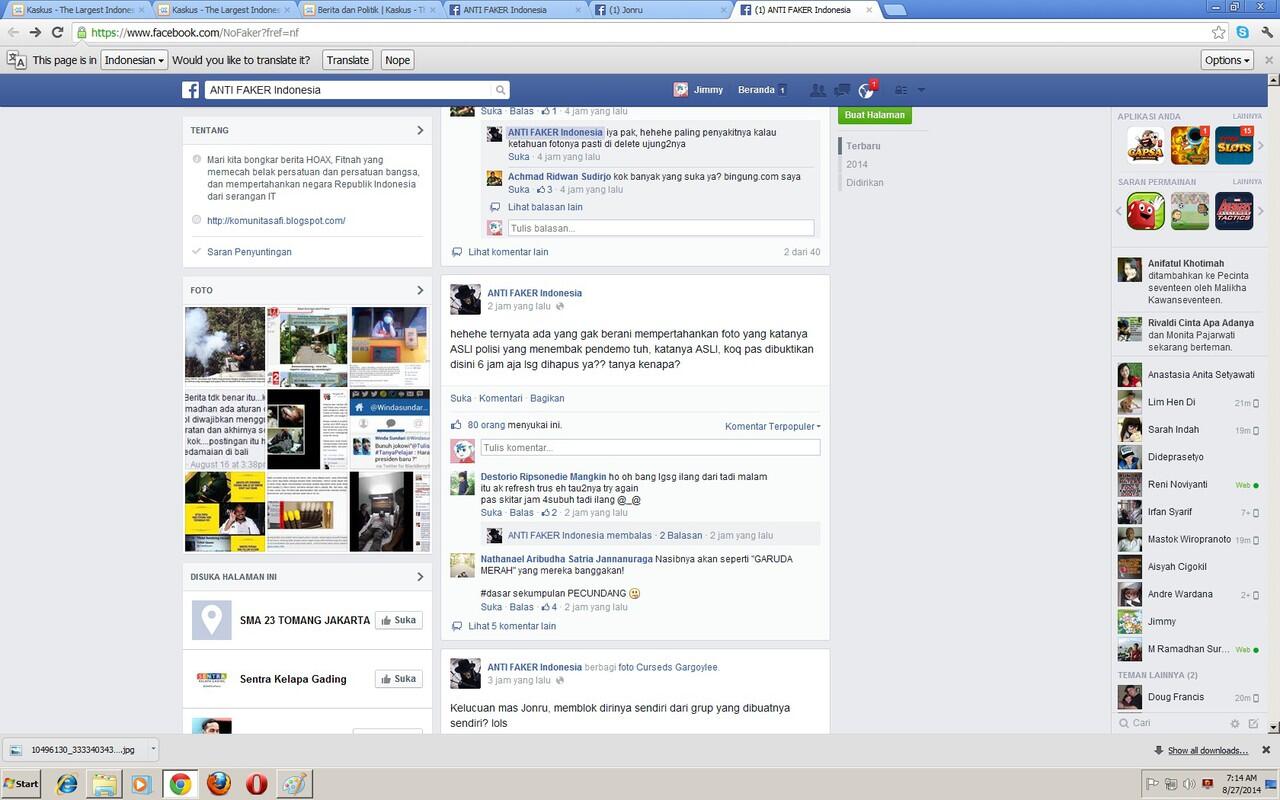The width and height of the screenshot is (1280, 800).
Task: Open the Facebook messages icon
Action: [840, 90]
